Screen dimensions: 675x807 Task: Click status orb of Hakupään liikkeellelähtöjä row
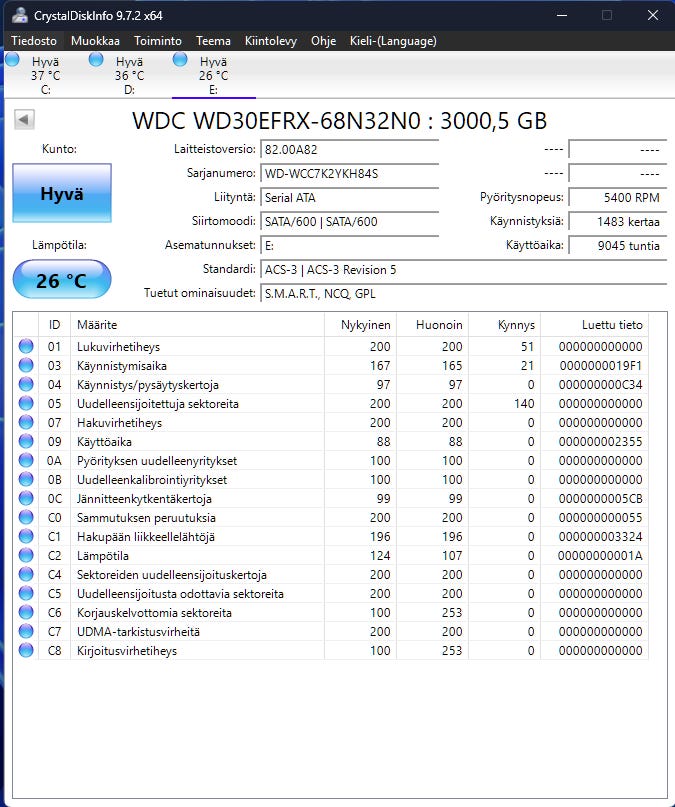[x=26, y=536]
